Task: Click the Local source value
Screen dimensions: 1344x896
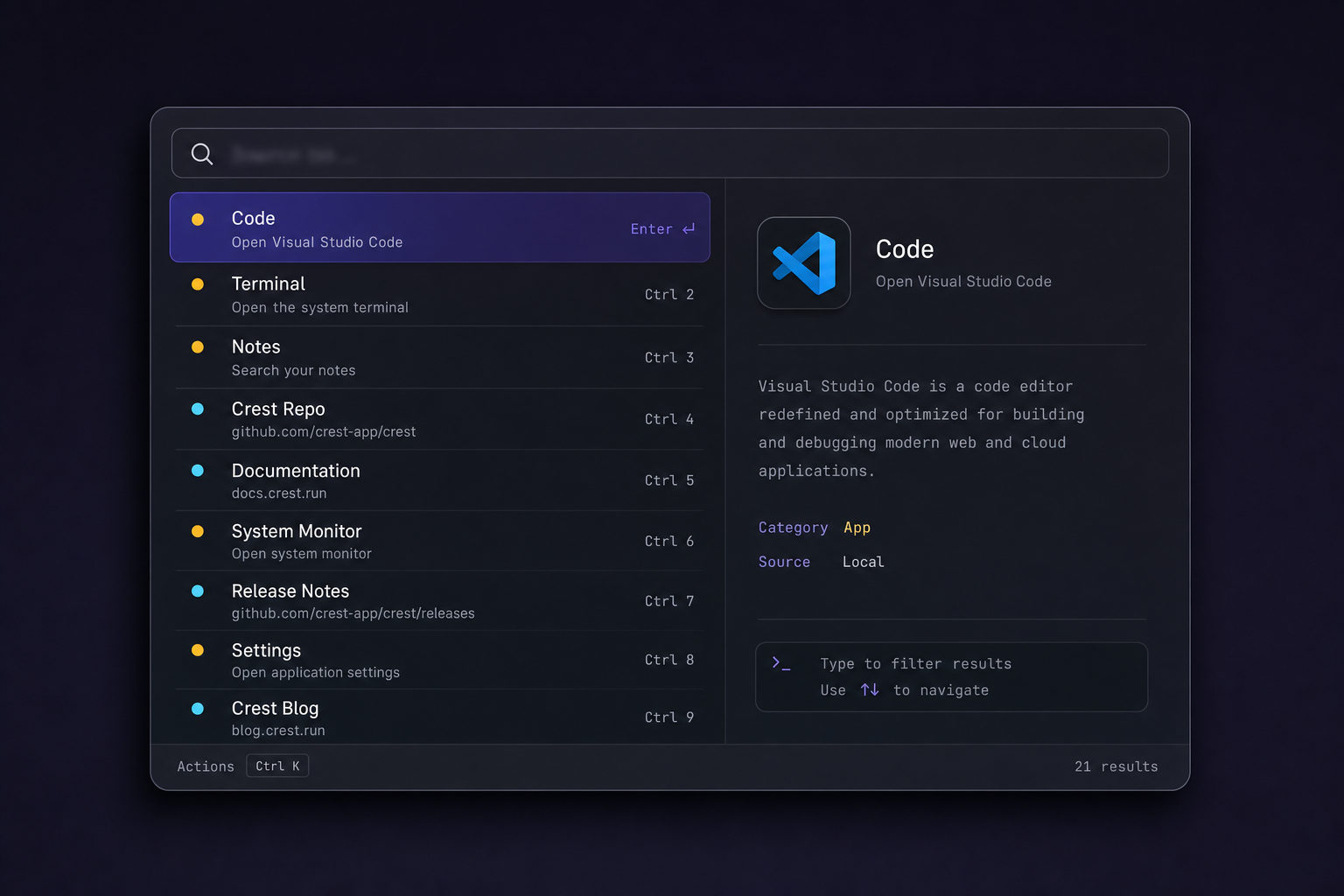Action: point(864,562)
